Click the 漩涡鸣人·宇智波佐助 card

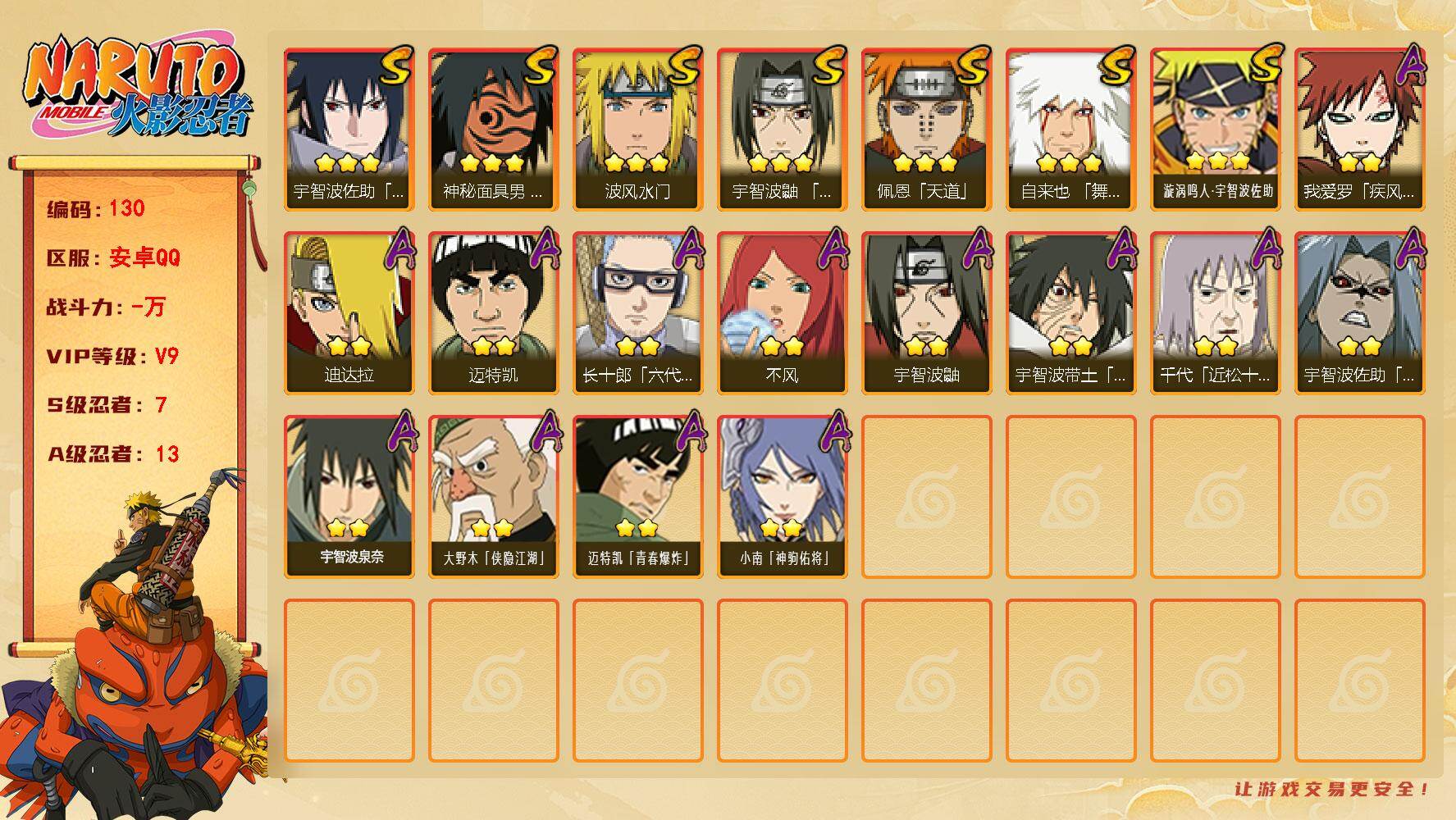point(1215,130)
